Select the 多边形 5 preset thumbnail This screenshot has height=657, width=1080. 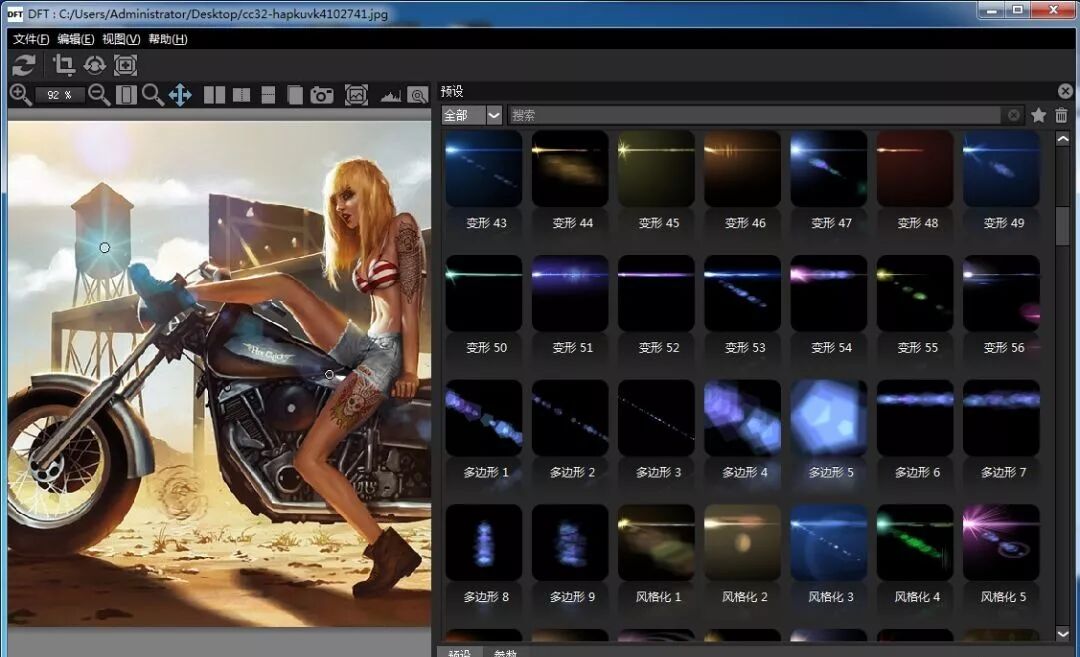(829, 417)
